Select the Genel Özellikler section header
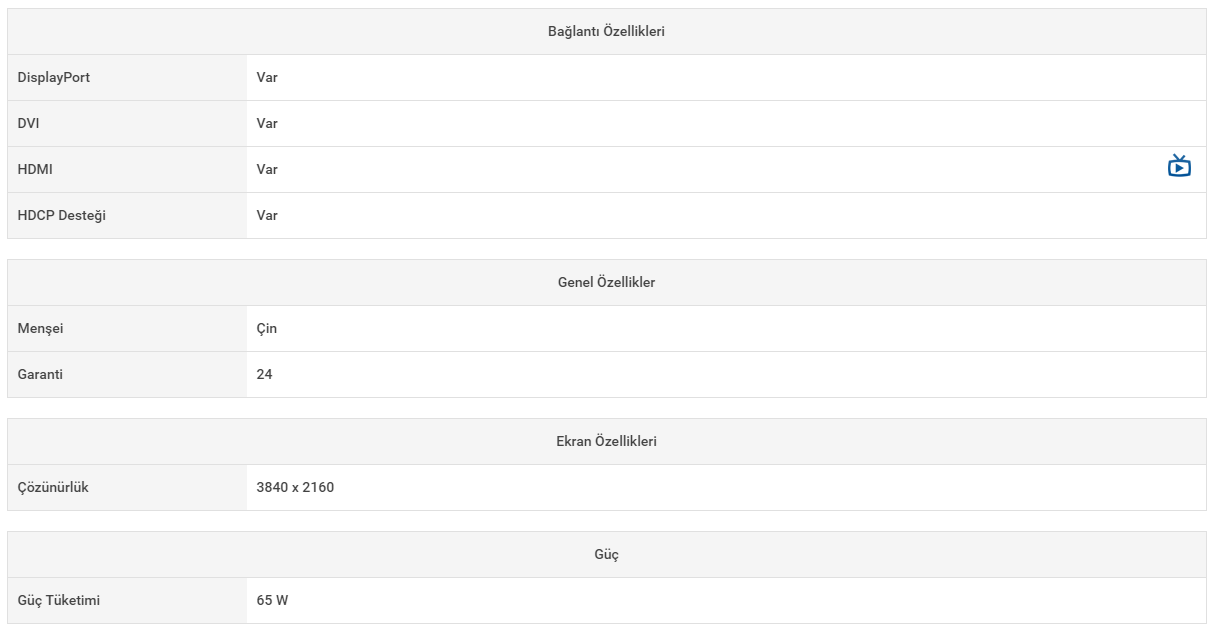The height and width of the screenshot is (633, 1216). 607,283
